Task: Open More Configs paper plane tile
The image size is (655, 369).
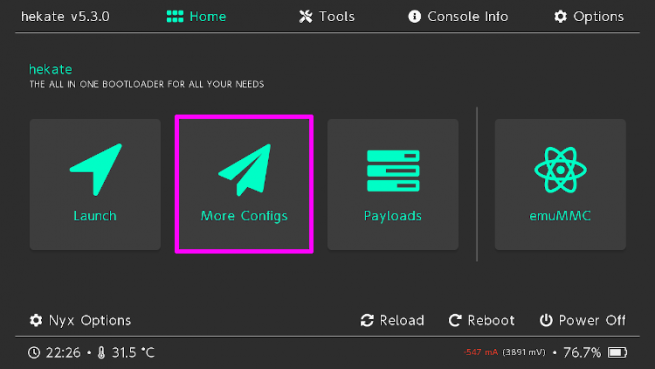Action: [244, 184]
